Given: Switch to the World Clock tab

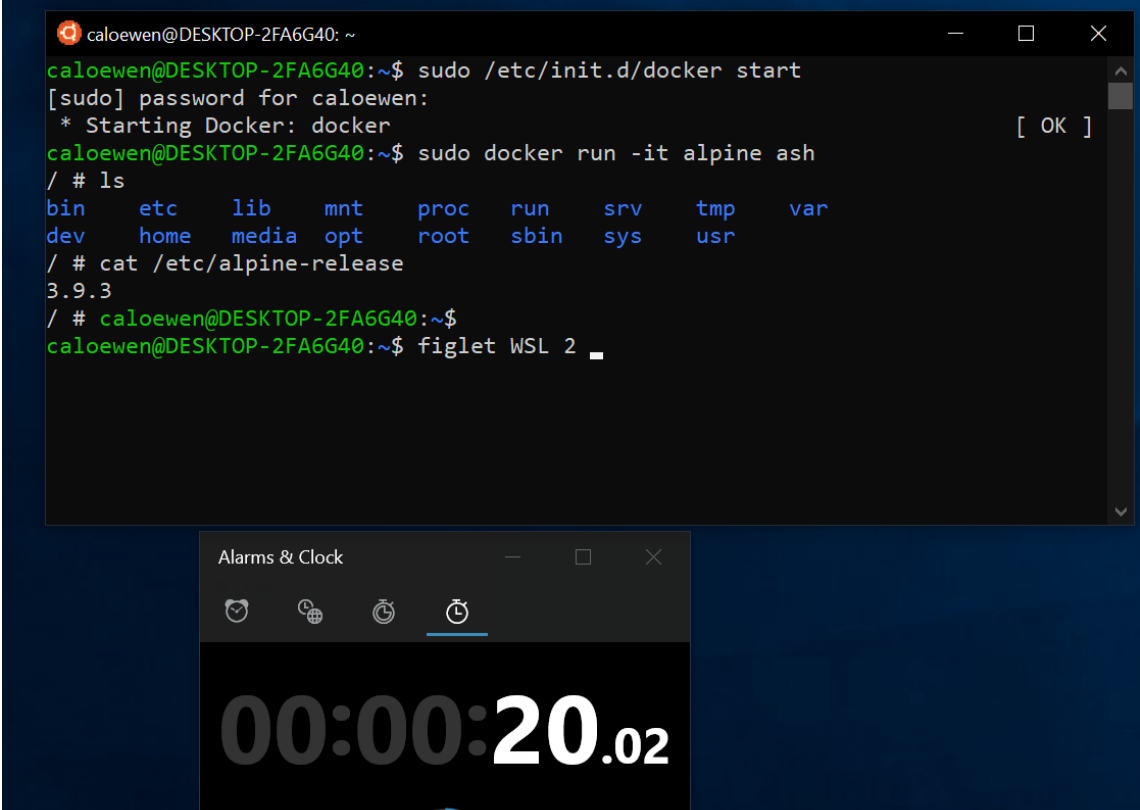Looking at the screenshot, I should (310, 611).
